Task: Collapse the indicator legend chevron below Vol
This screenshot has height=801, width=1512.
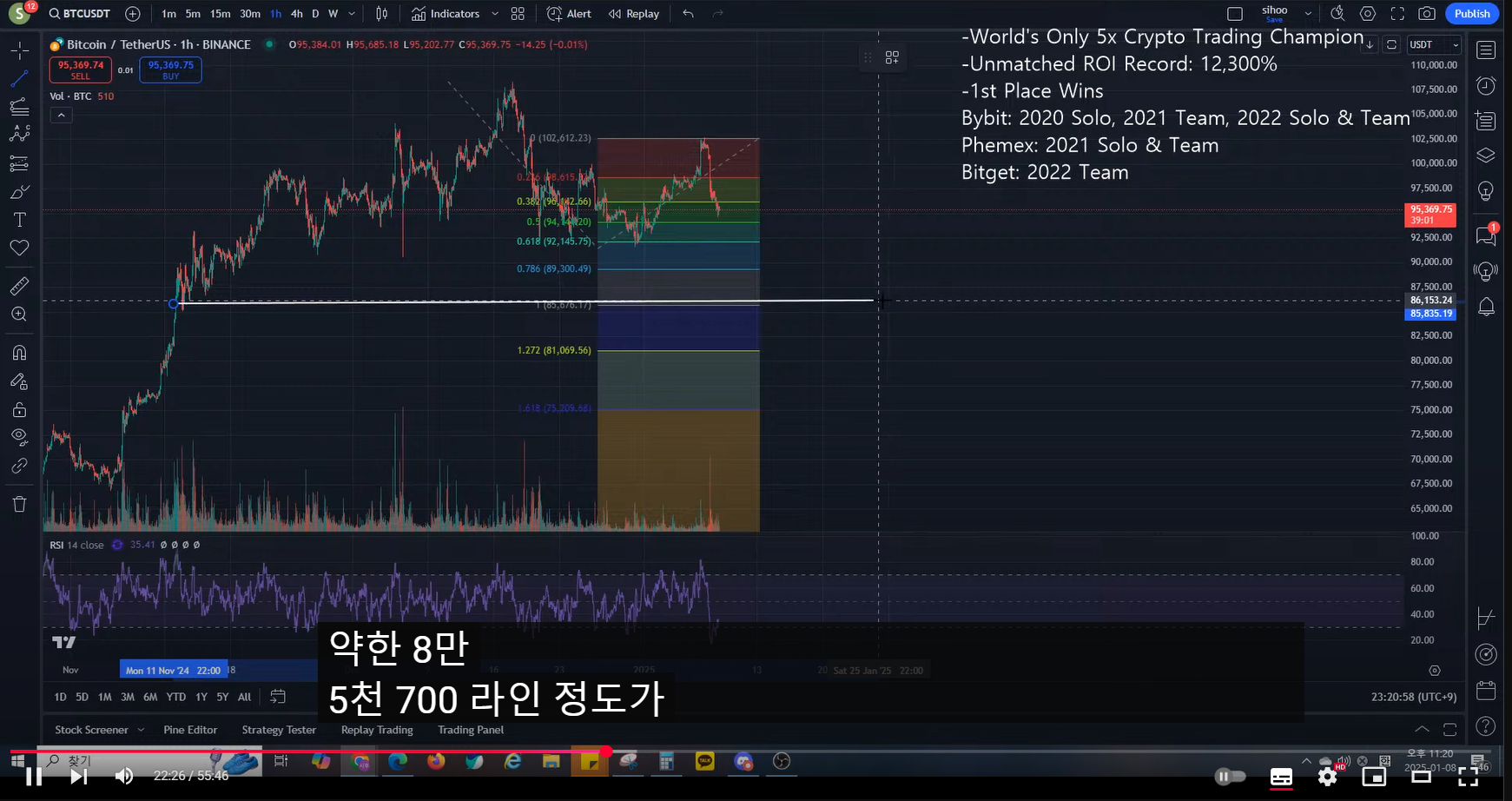Action: 61,115
